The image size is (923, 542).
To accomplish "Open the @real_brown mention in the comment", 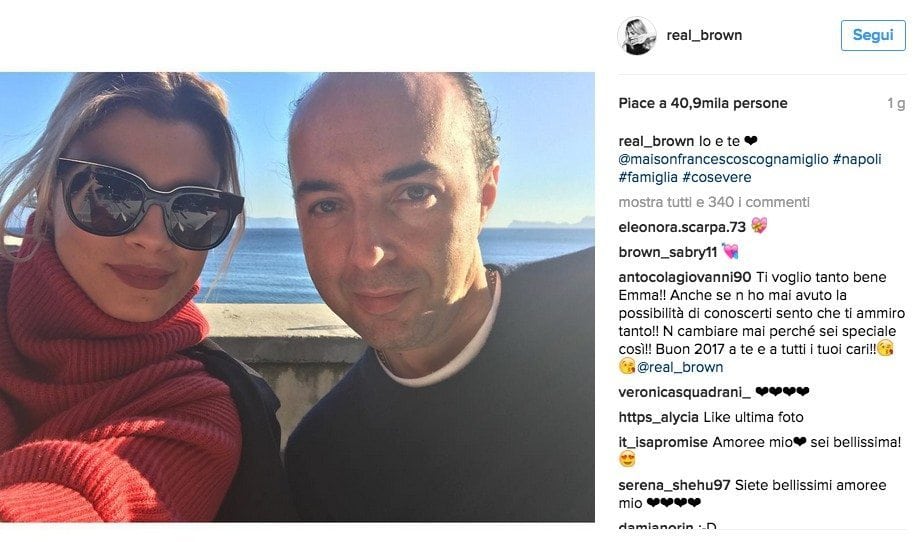I will [680, 367].
